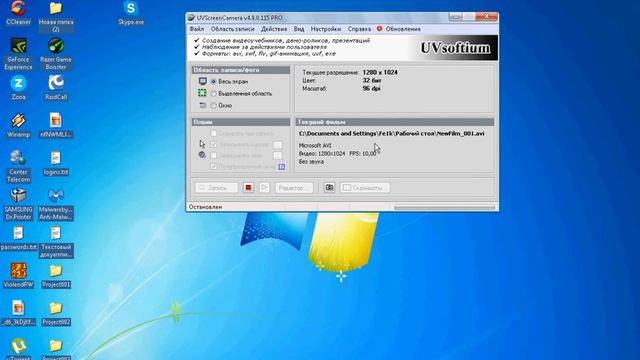
Task: Select the Project001 folder icon
Action: (56, 276)
